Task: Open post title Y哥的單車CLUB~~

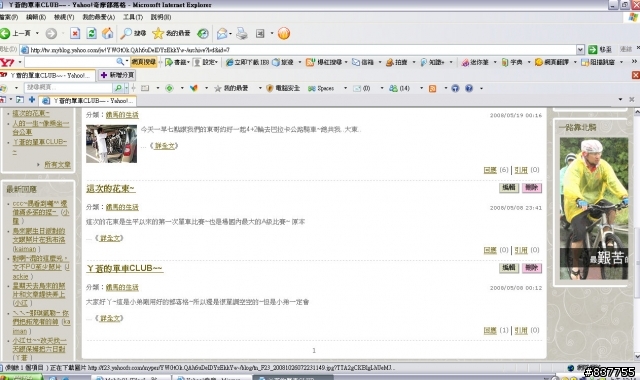Action: click(124, 268)
